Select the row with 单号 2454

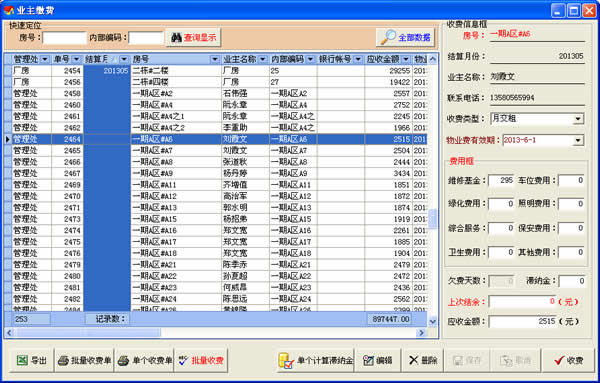tap(215, 71)
